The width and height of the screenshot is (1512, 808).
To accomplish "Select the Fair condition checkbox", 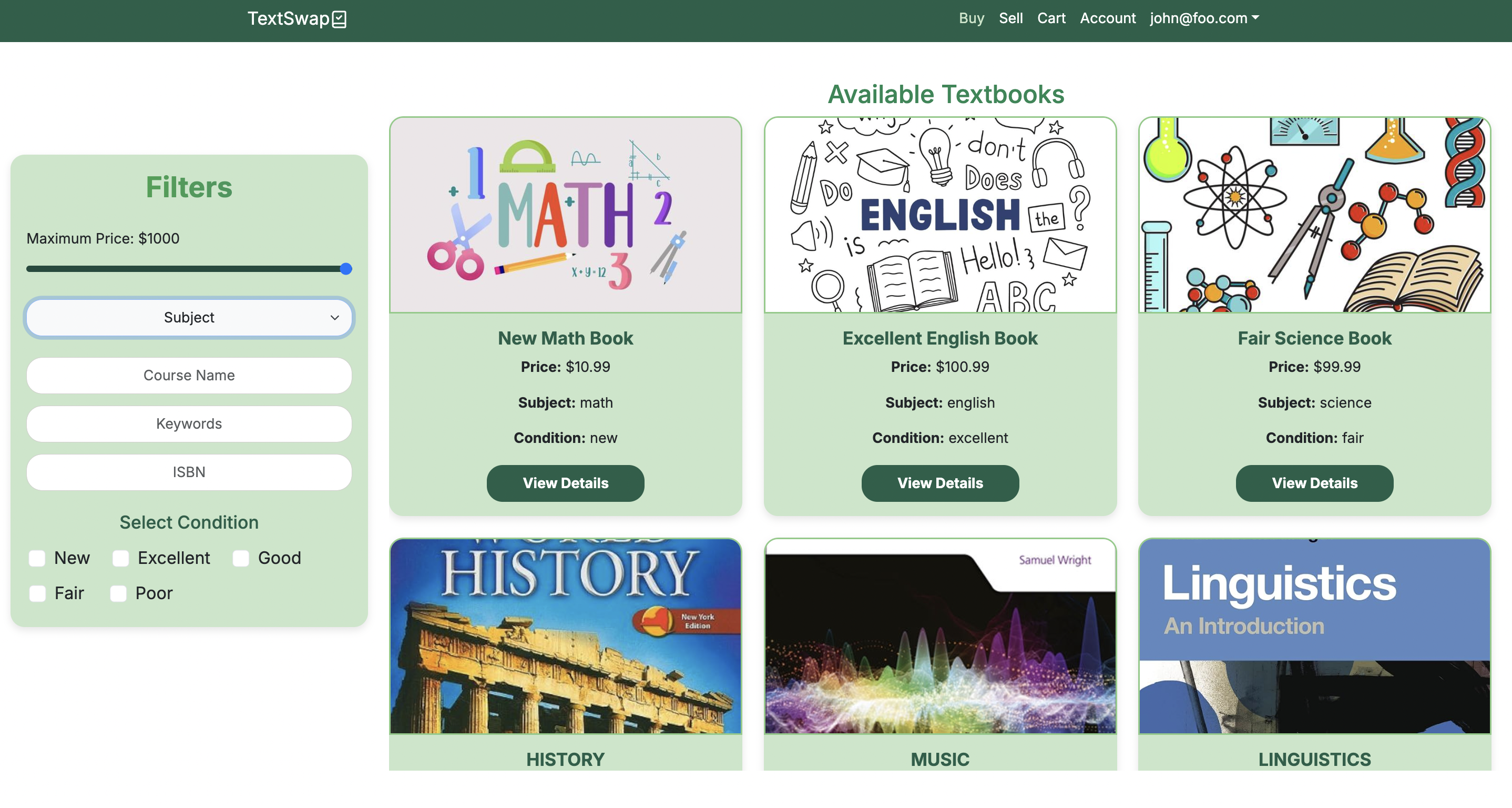I will [37, 593].
